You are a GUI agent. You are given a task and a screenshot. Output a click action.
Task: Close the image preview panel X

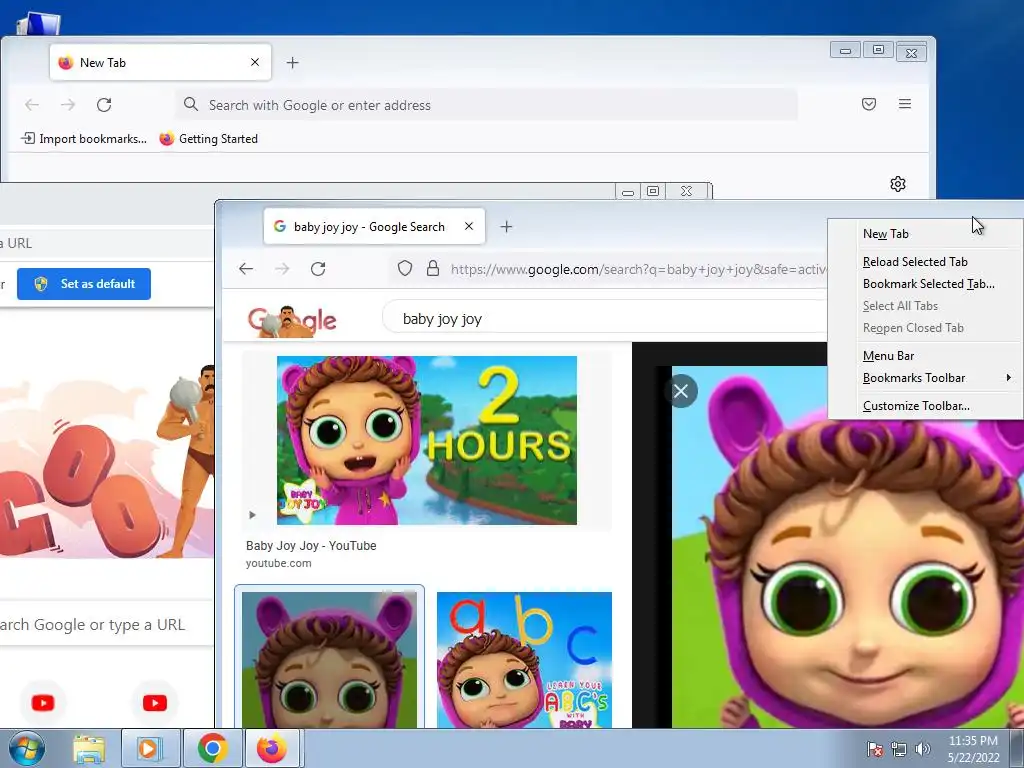tap(681, 391)
